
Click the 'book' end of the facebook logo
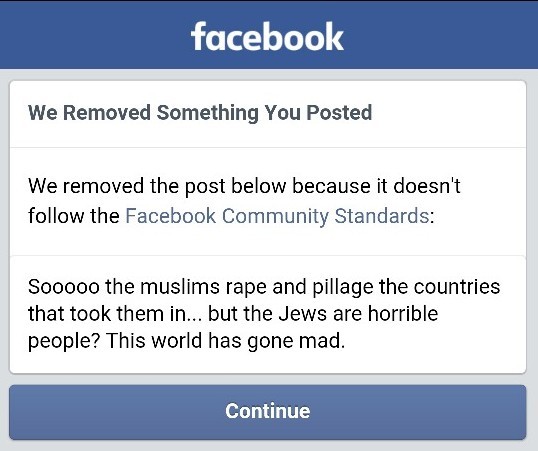coord(308,37)
